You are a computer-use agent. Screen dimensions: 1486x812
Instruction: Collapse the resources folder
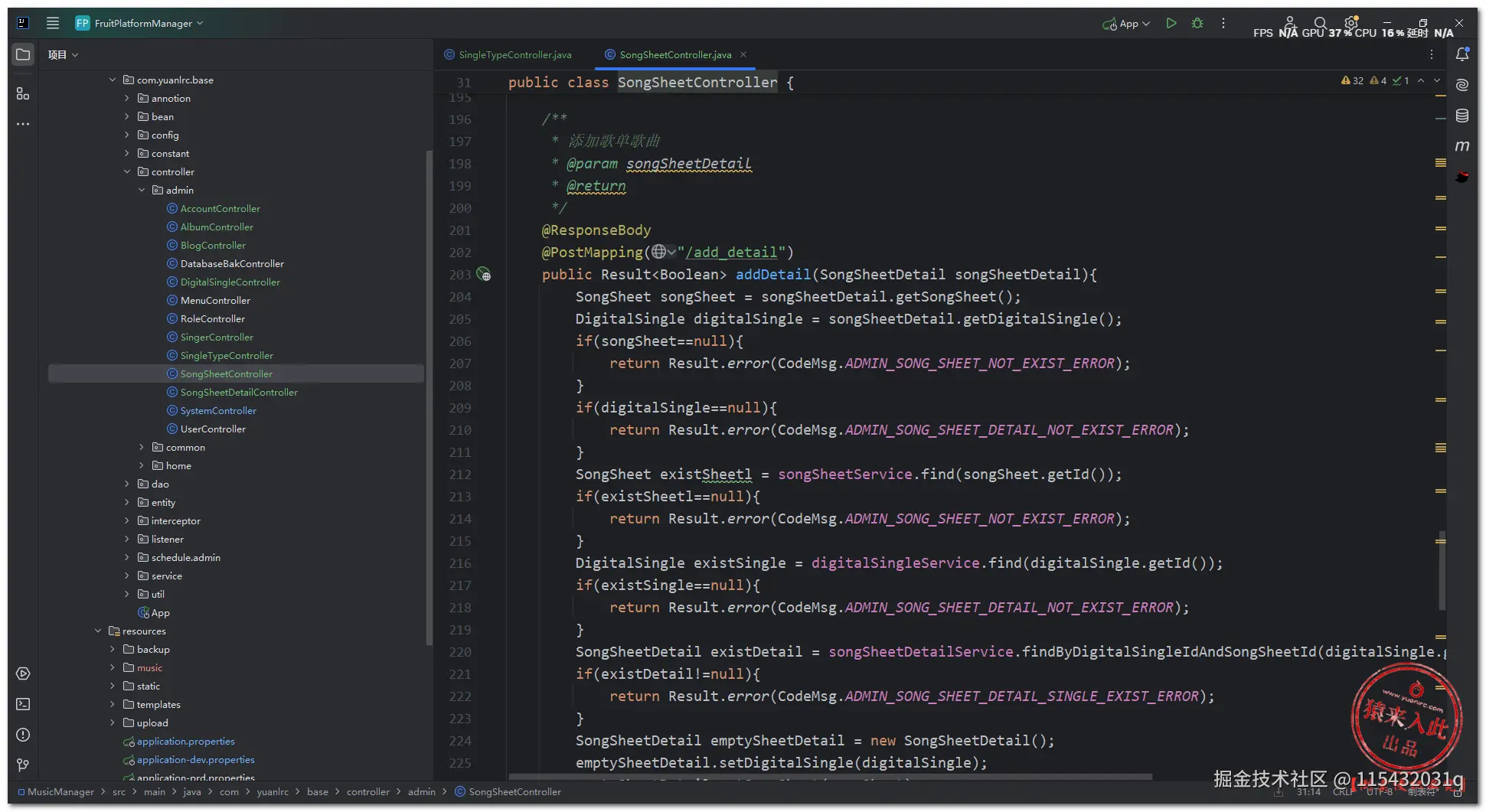point(98,631)
